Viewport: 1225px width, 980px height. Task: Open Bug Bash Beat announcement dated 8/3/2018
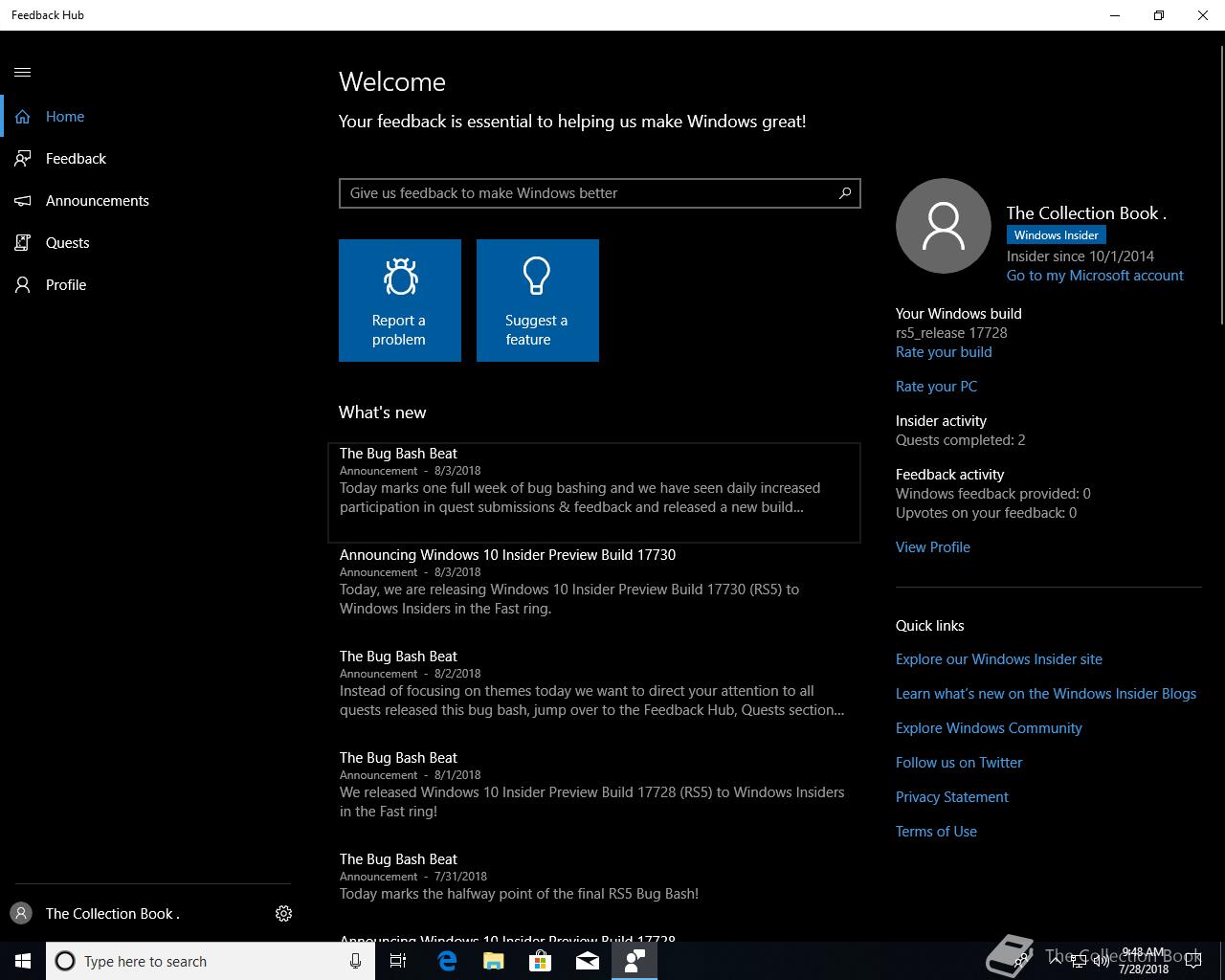coord(594,493)
